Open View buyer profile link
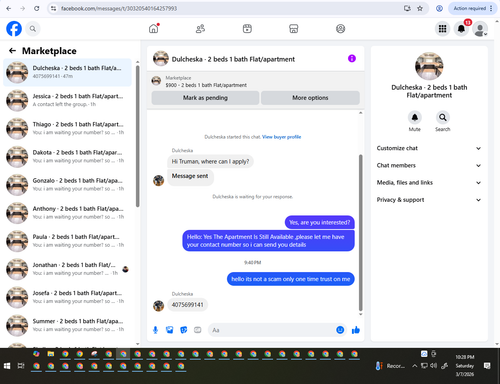The width and height of the screenshot is (500, 384). point(281,137)
